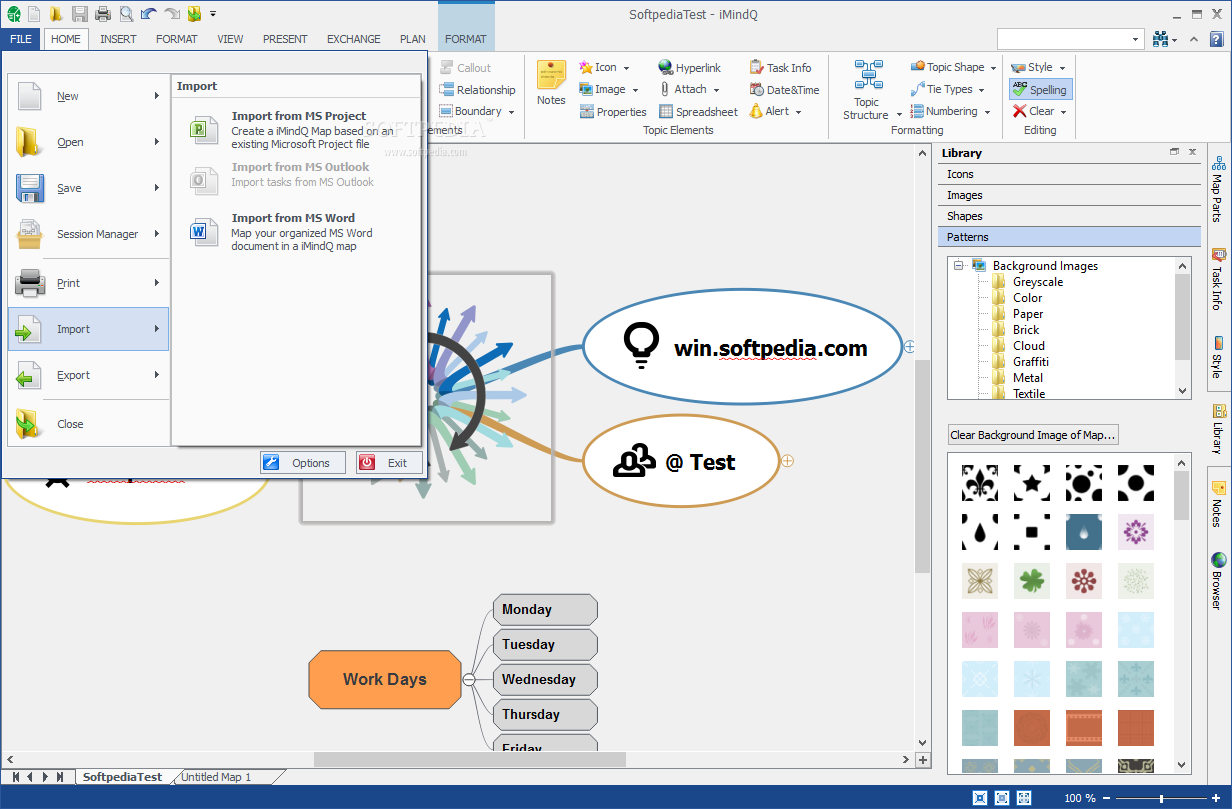The image size is (1232, 809).
Task: Select New in the File menu
Action: (x=88, y=96)
